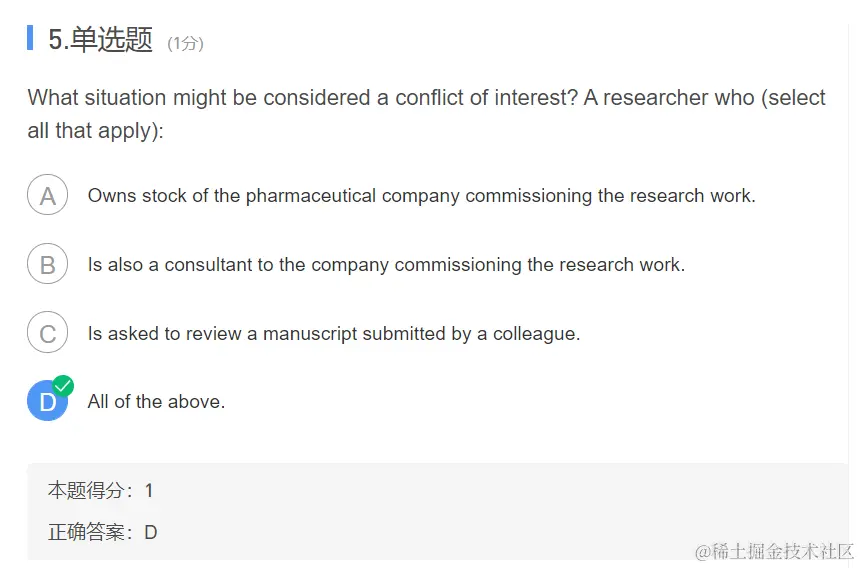Choose the "All of the above." label

(156, 402)
